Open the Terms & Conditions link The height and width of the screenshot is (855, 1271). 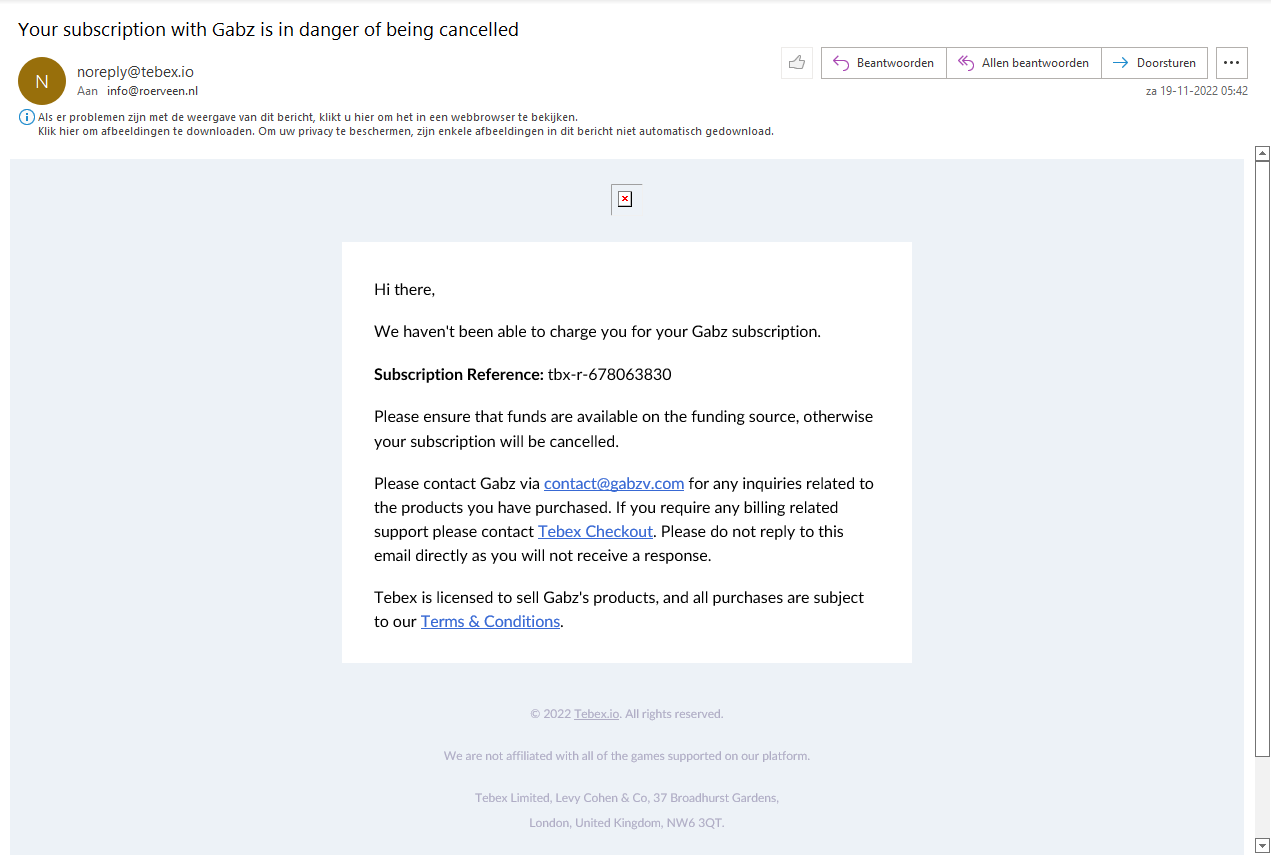pos(490,621)
